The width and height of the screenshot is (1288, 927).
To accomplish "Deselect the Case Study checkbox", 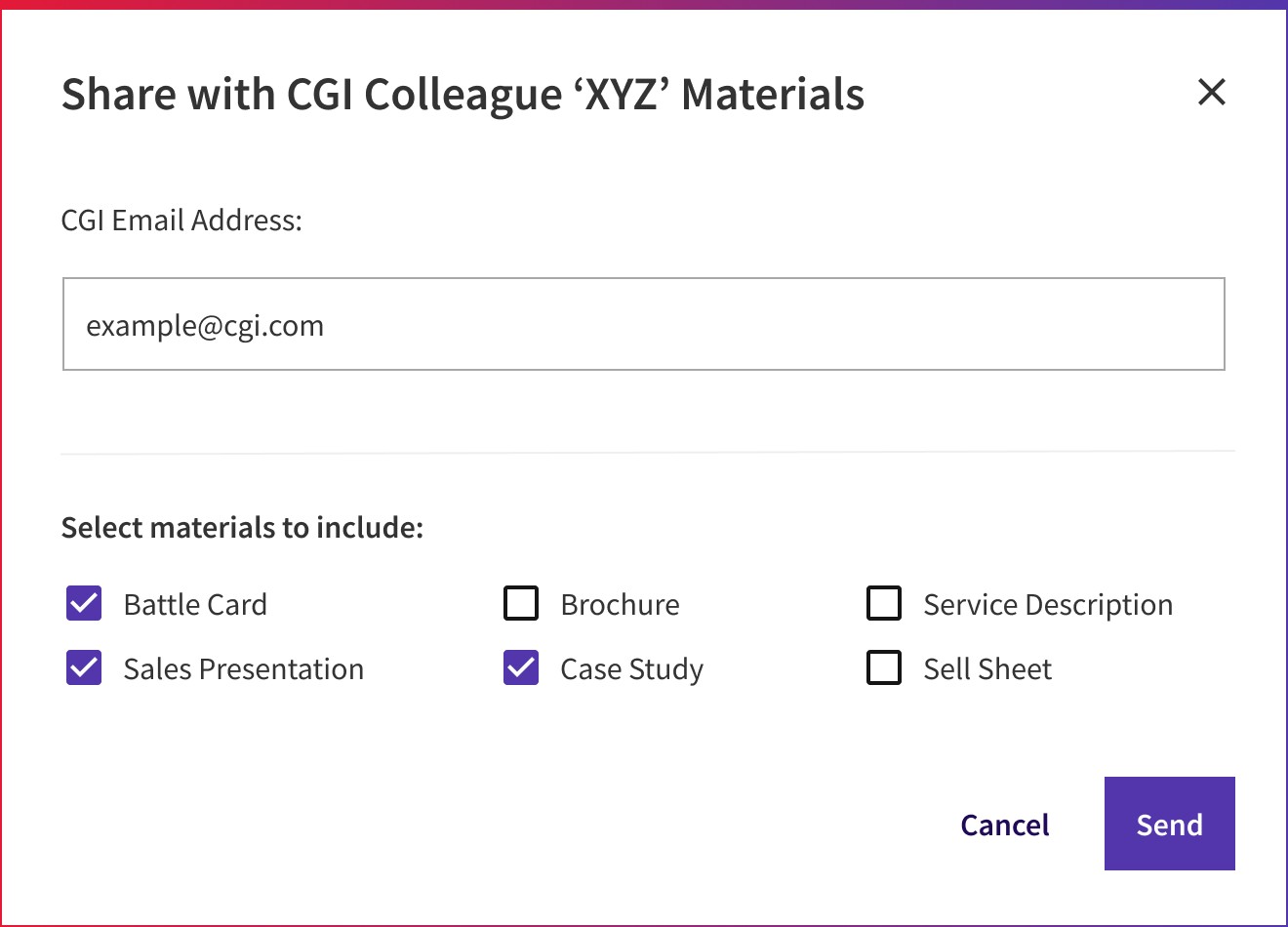I will point(521,667).
